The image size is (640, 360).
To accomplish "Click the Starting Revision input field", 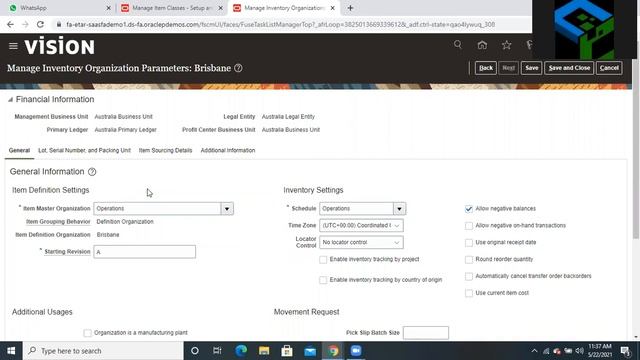I will [x=144, y=252].
